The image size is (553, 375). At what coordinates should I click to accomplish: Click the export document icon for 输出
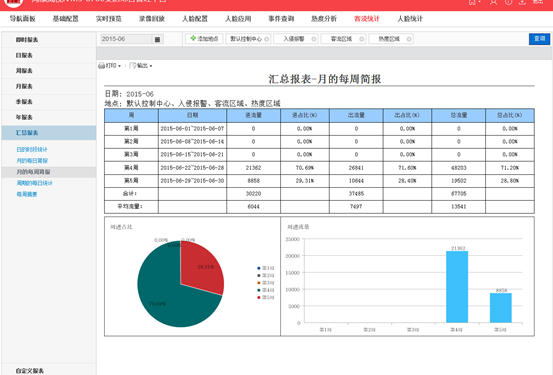point(133,66)
